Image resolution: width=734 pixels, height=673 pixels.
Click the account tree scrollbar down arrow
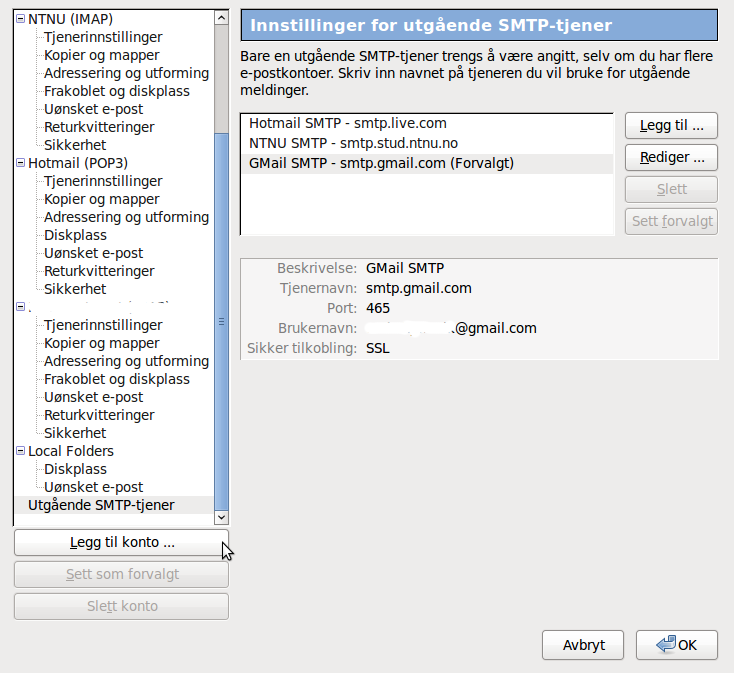point(221,517)
